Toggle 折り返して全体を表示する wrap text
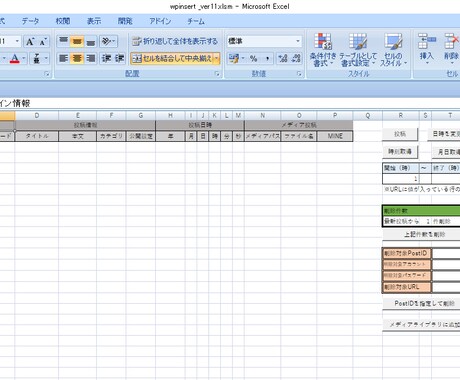 pyautogui.click(x=175, y=41)
